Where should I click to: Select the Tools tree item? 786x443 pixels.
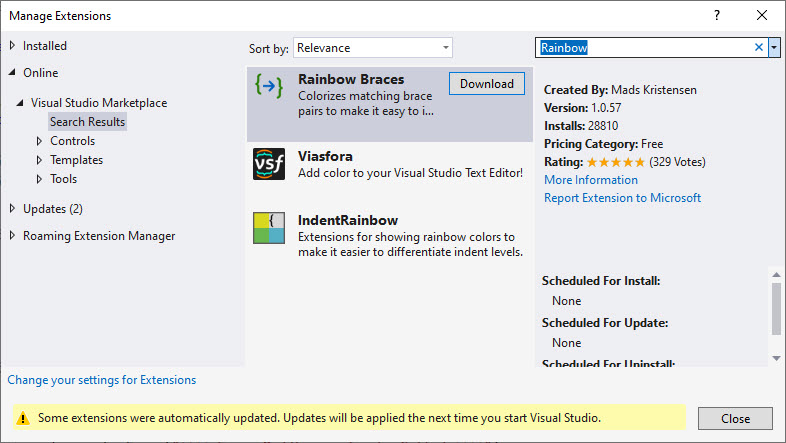click(63, 179)
